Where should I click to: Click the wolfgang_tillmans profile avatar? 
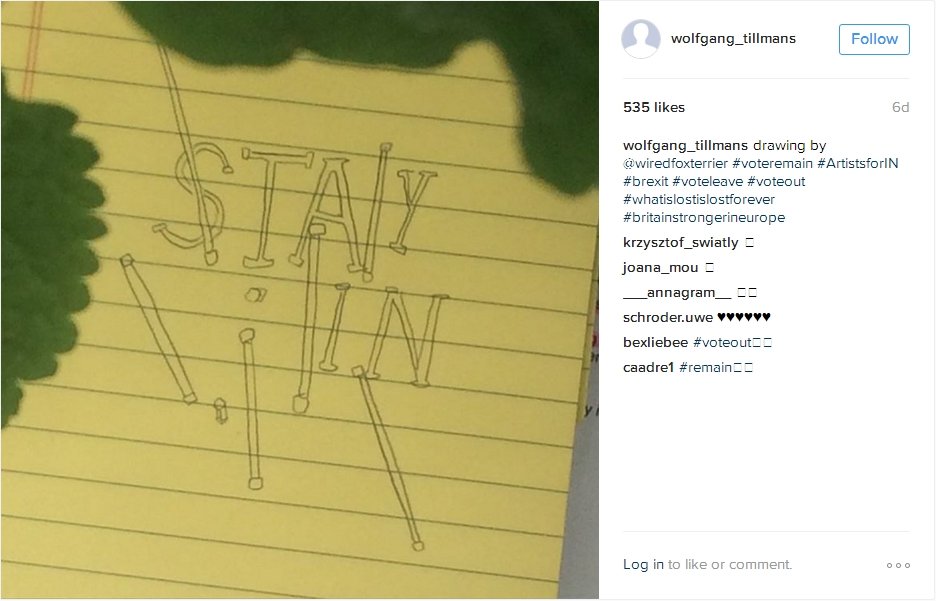coord(641,39)
